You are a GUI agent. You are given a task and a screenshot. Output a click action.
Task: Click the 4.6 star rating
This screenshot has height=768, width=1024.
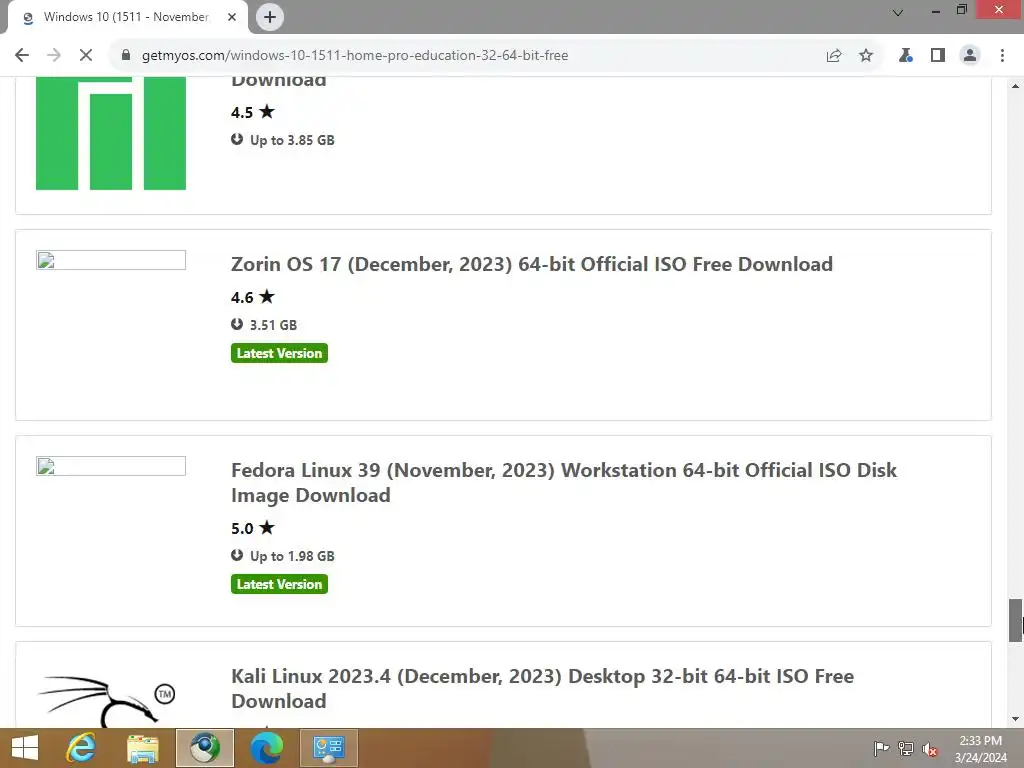[253, 298]
